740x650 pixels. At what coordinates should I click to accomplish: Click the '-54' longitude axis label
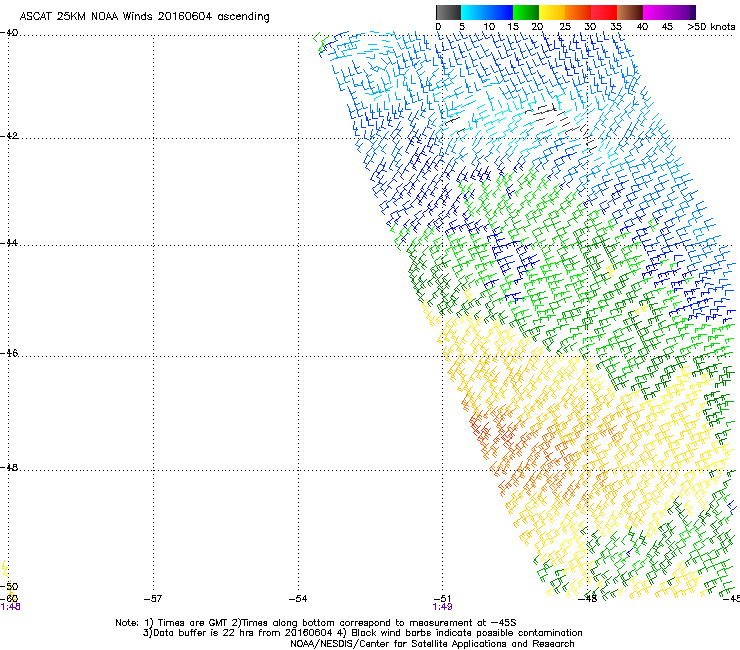298,599
